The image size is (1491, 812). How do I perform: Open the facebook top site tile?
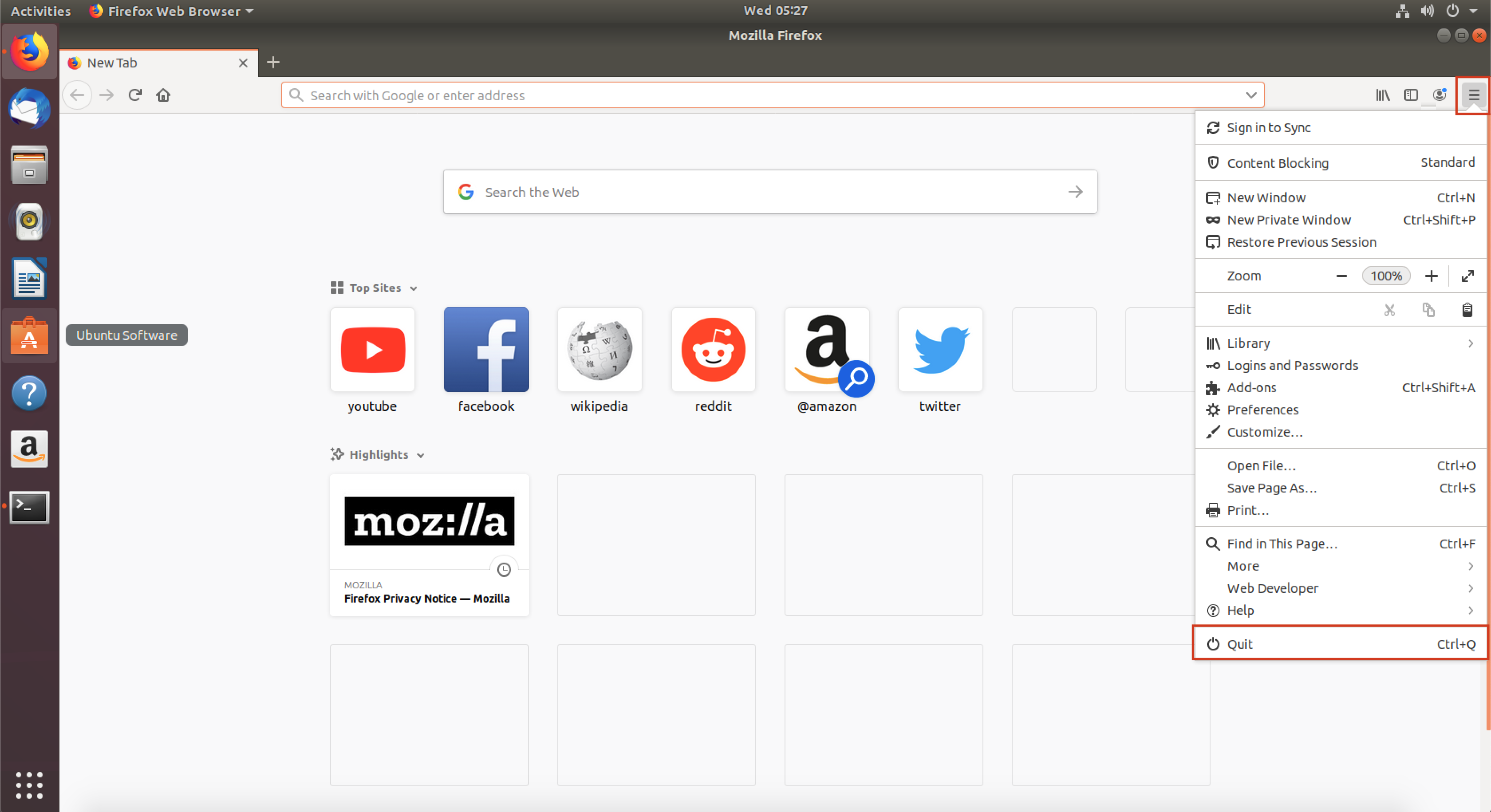pyautogui.click(x=485, y=350)
